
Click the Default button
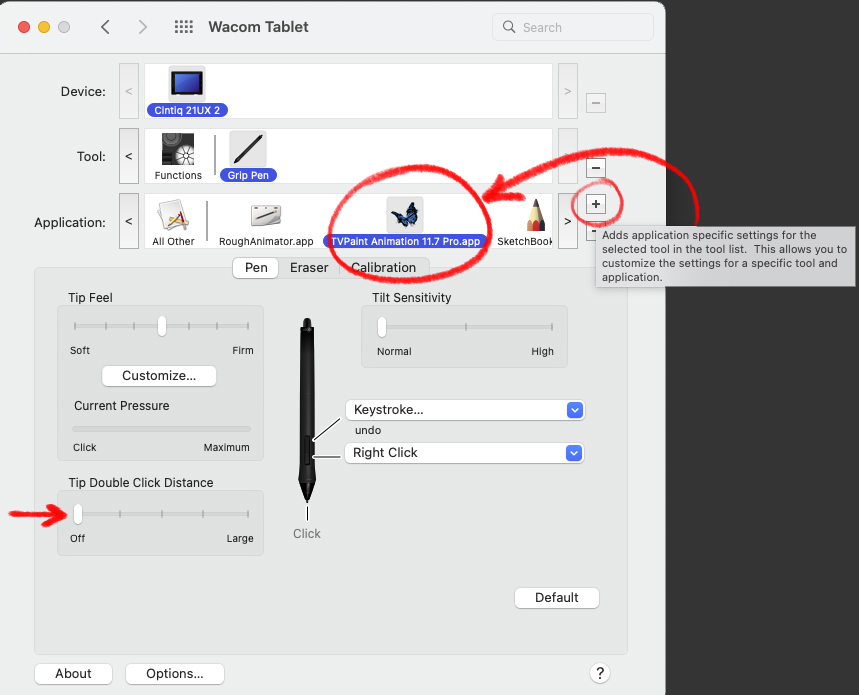(557, 598)
